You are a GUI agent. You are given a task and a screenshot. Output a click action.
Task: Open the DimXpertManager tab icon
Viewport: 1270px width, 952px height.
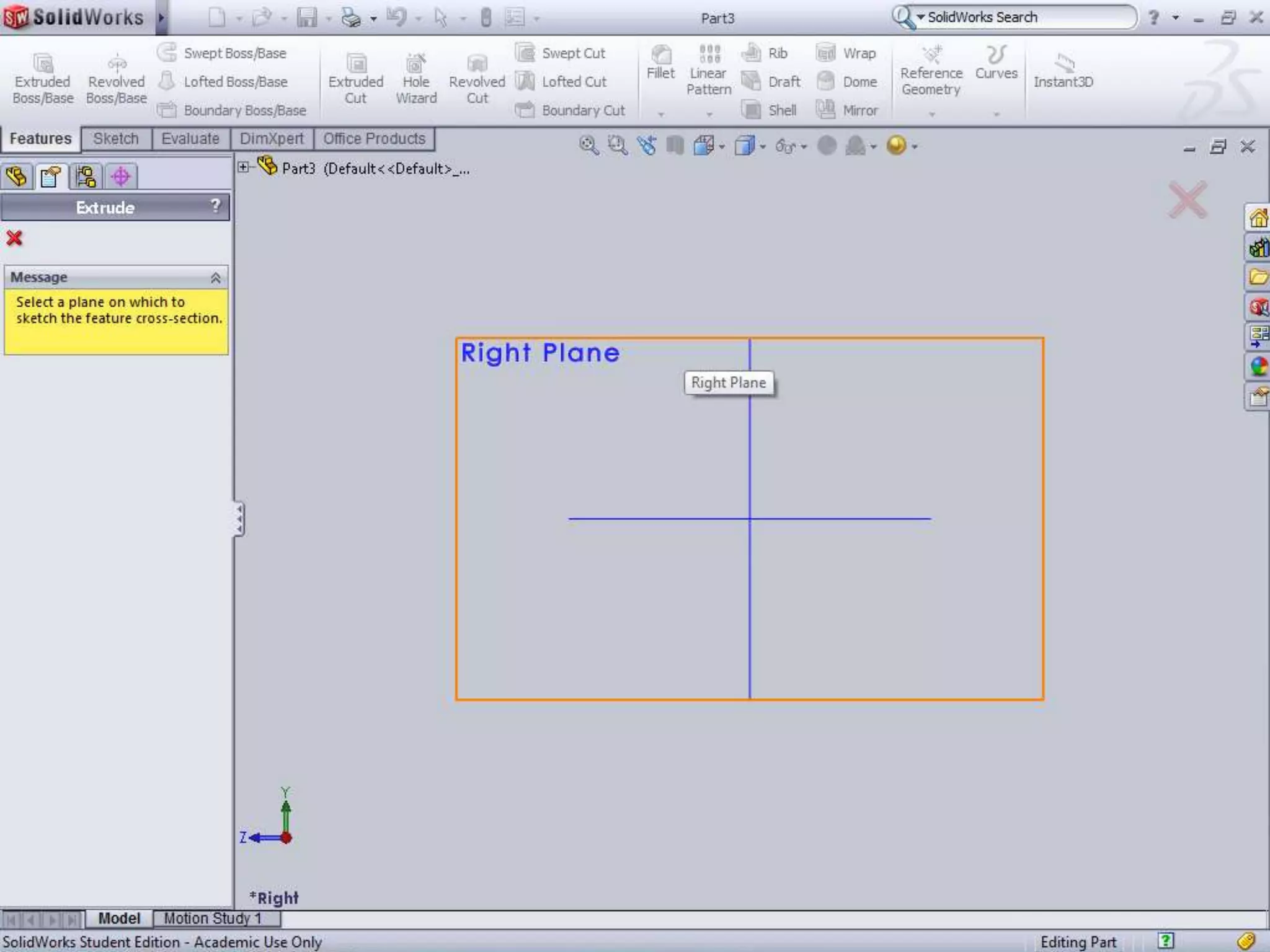[x=120, y=177]
